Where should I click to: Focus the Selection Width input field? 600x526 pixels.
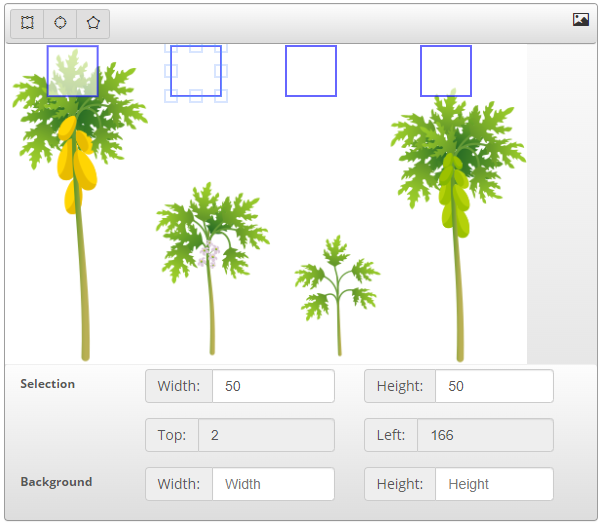pyautogui.click(x=272, y=386)
